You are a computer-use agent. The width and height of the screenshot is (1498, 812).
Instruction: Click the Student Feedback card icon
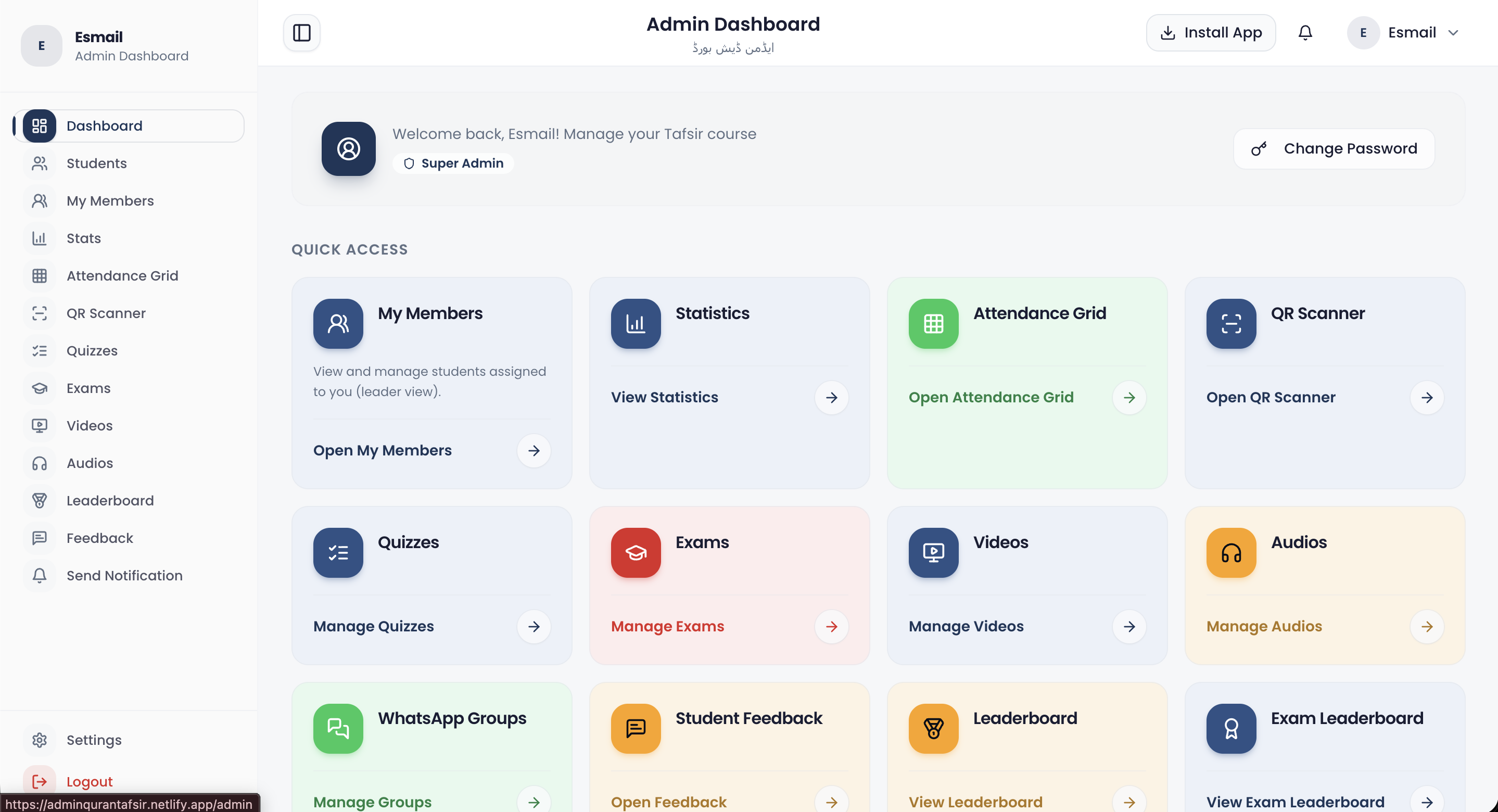(x=636, y=729)
